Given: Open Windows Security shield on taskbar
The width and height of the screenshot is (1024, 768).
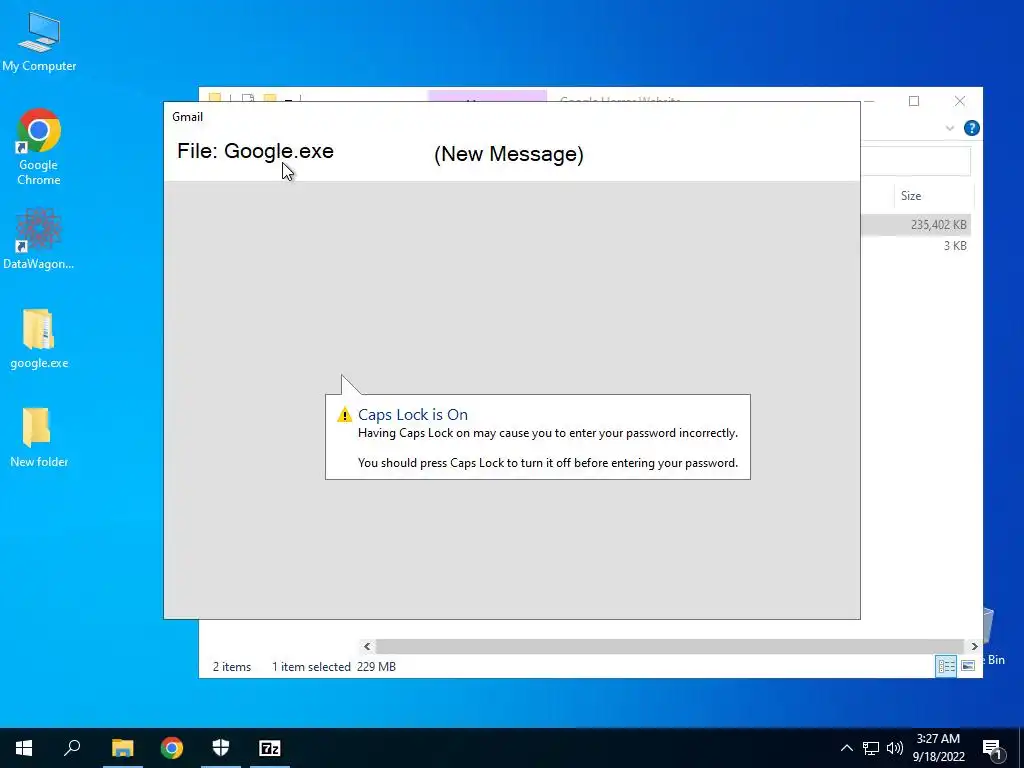Looking at the screenshot, I should [221, 748].
